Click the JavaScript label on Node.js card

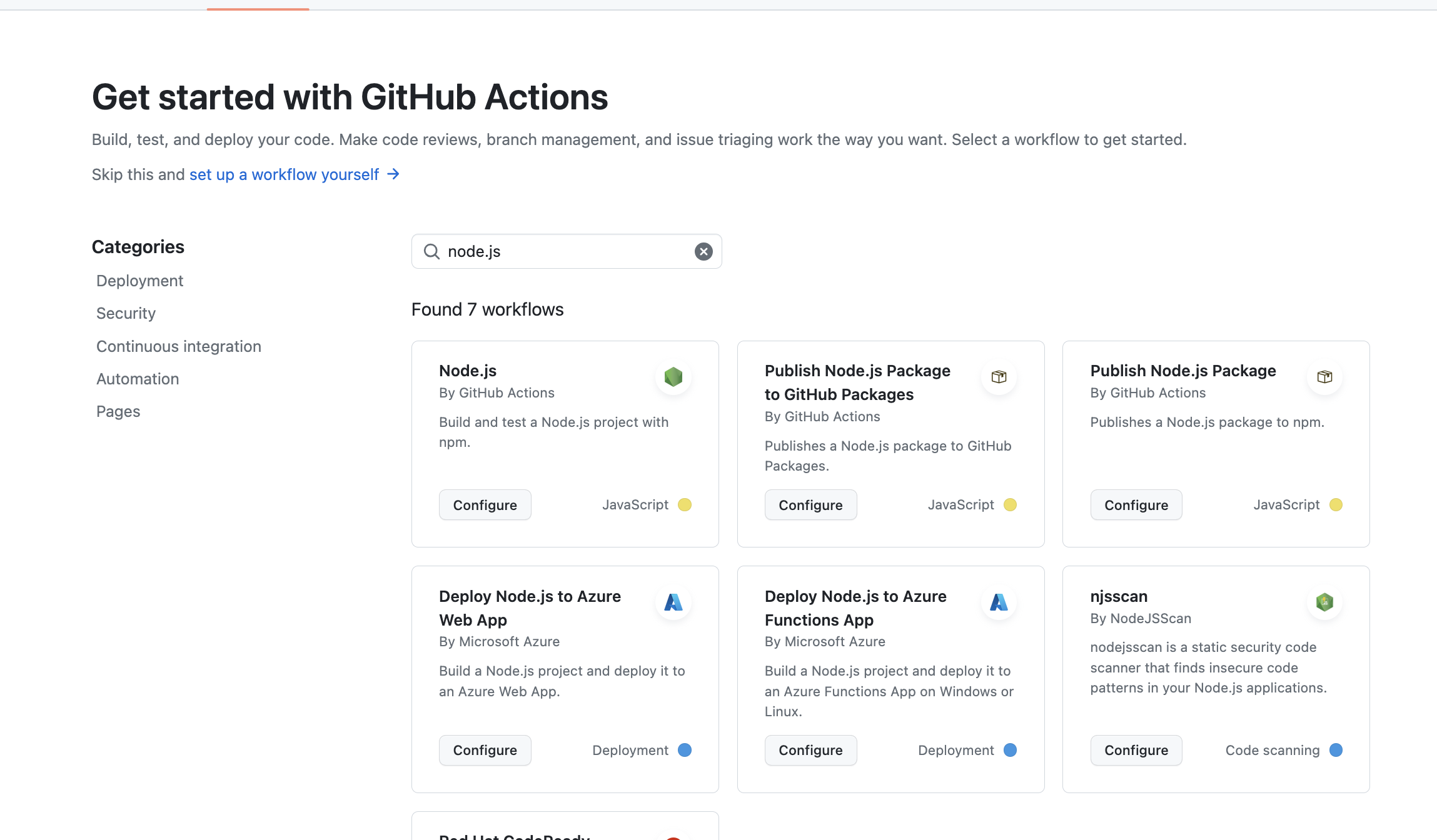coord(635,504)
